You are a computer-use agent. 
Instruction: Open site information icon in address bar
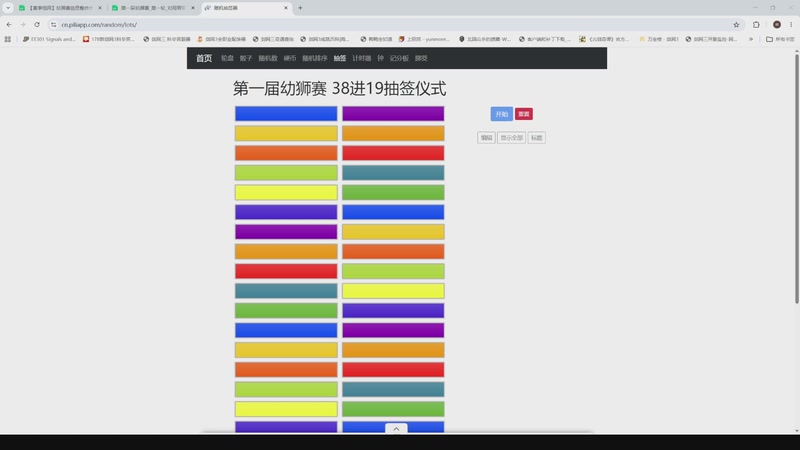pyautogui.click(x=54, y=24)
